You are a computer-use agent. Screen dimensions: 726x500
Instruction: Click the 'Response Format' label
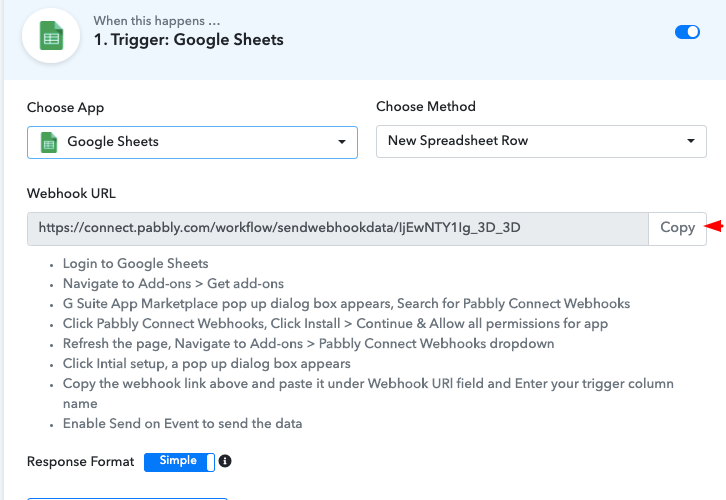[x=81, y=462]
